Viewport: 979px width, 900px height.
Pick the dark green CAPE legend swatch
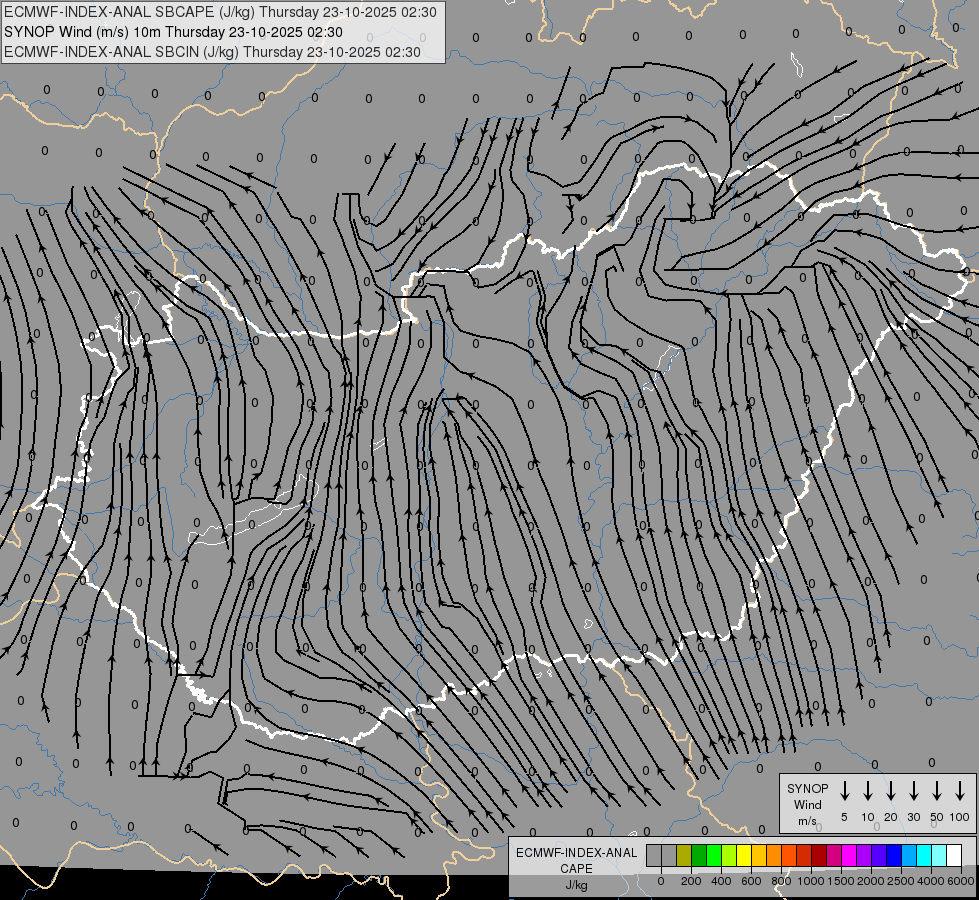pos(699,855)
